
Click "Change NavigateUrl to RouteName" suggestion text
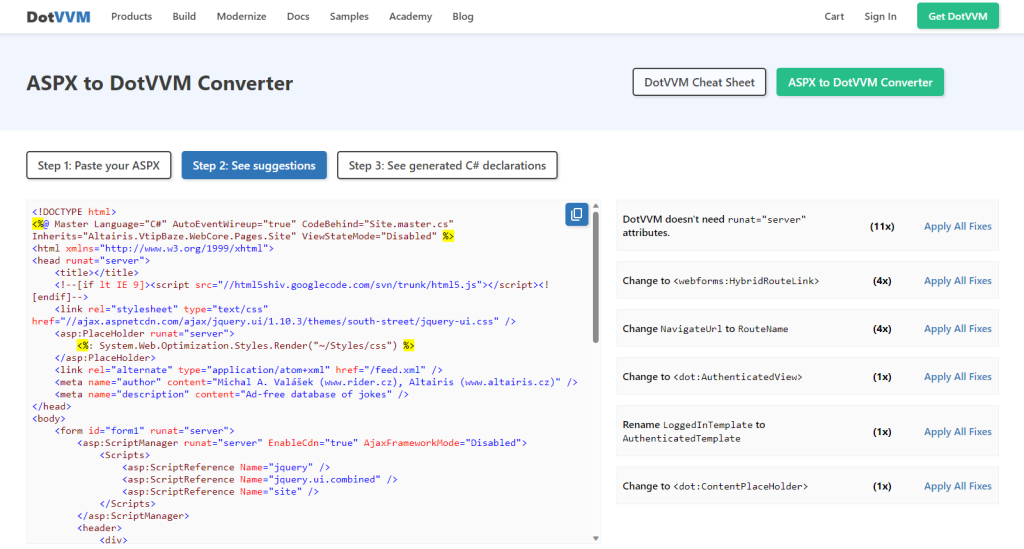705,329
